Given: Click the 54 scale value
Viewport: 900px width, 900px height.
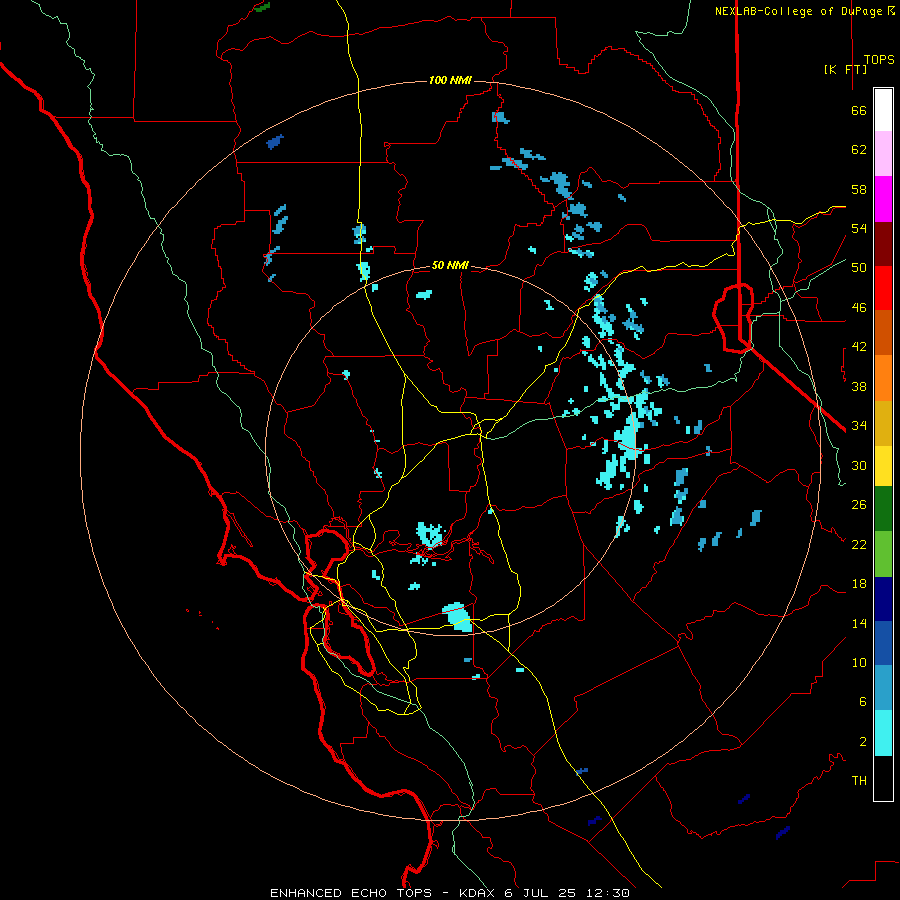Looking at the screenshot, I should point(859,228).
